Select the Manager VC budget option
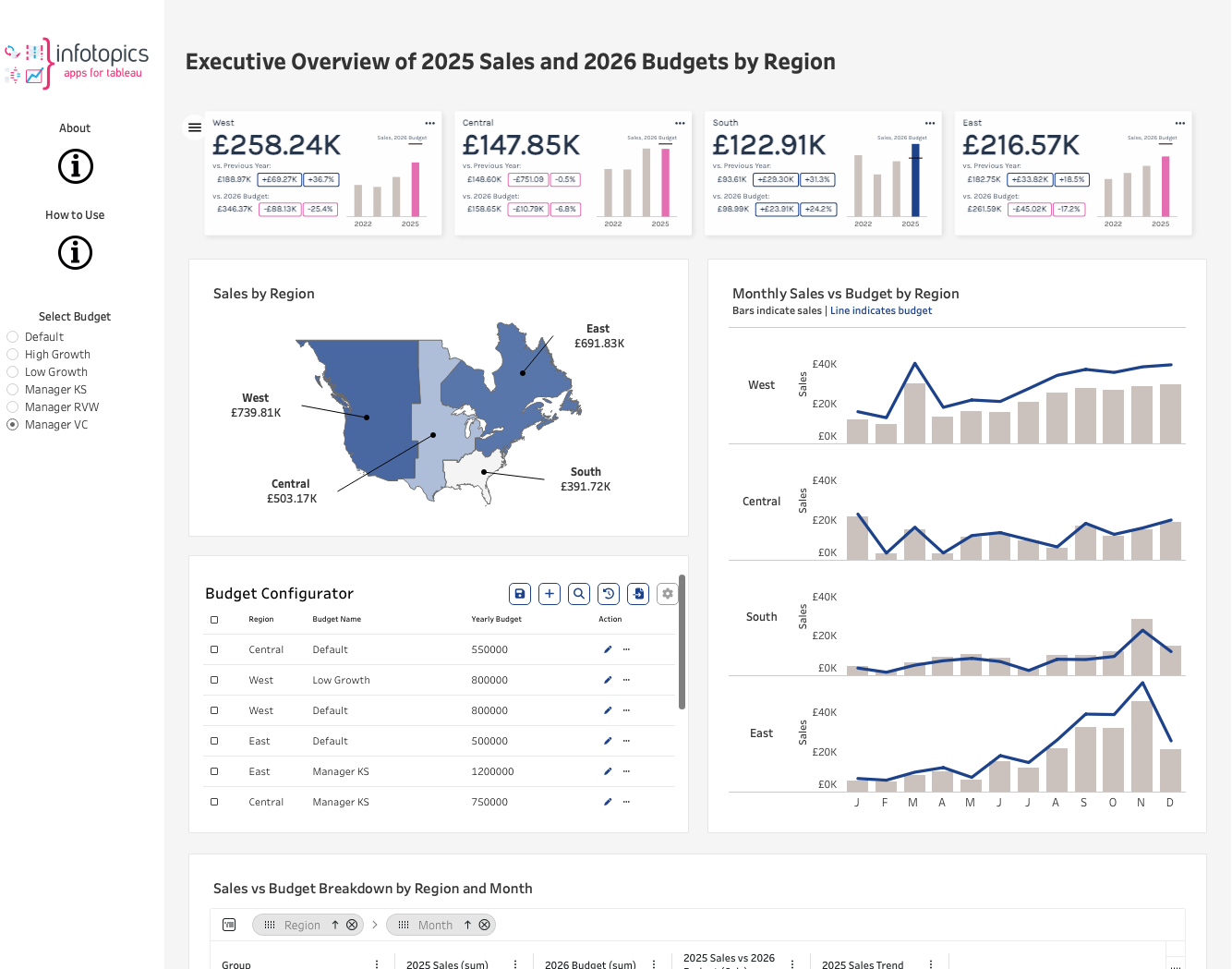 click(13, 425)
